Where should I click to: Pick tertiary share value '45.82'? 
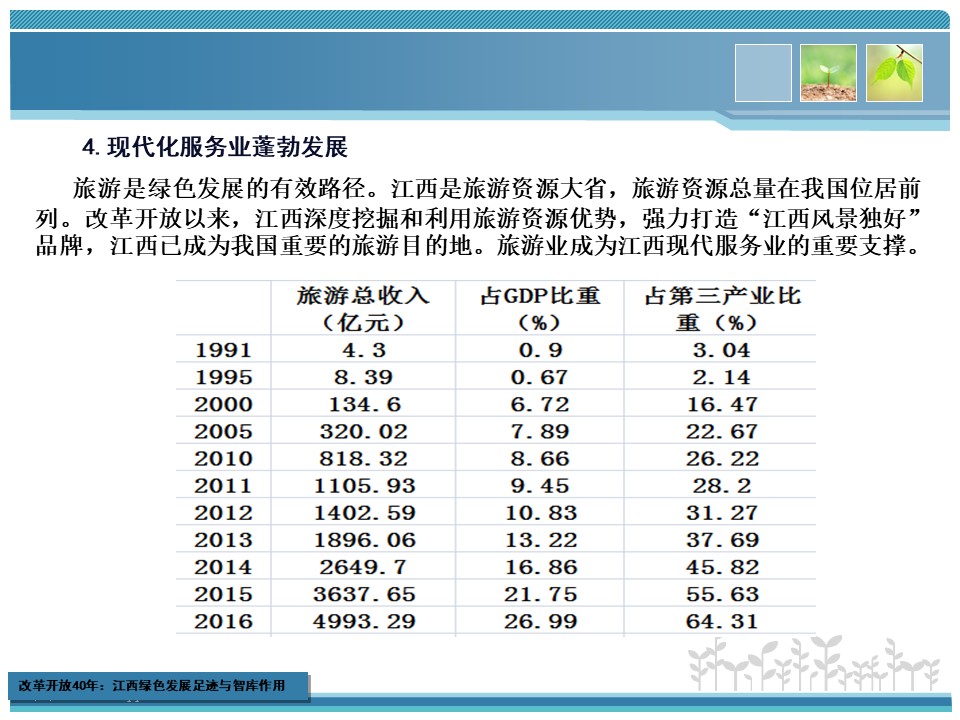coord(722,567)
